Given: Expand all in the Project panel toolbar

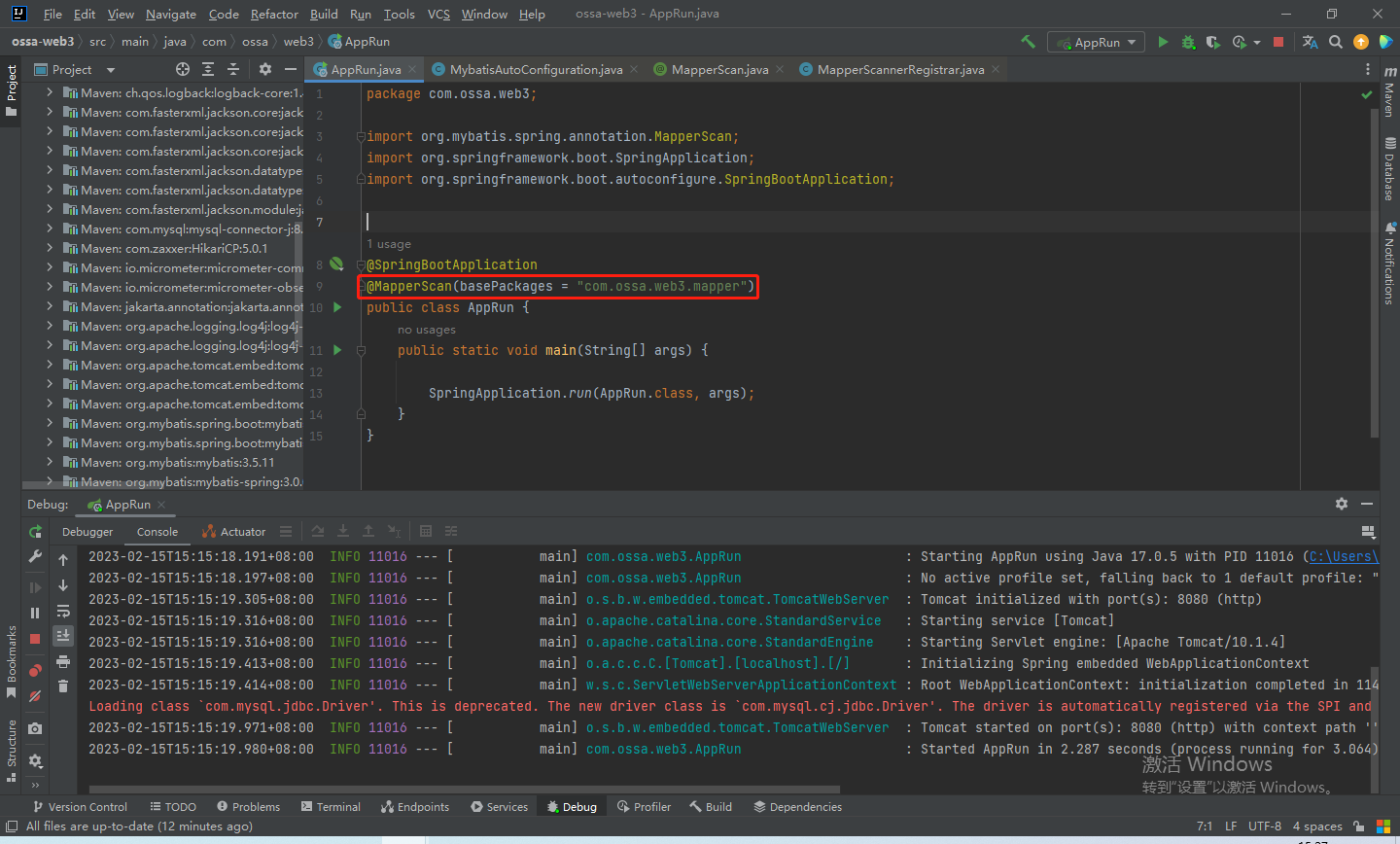Looking at the screenshot, I should (x=208, y=69).
